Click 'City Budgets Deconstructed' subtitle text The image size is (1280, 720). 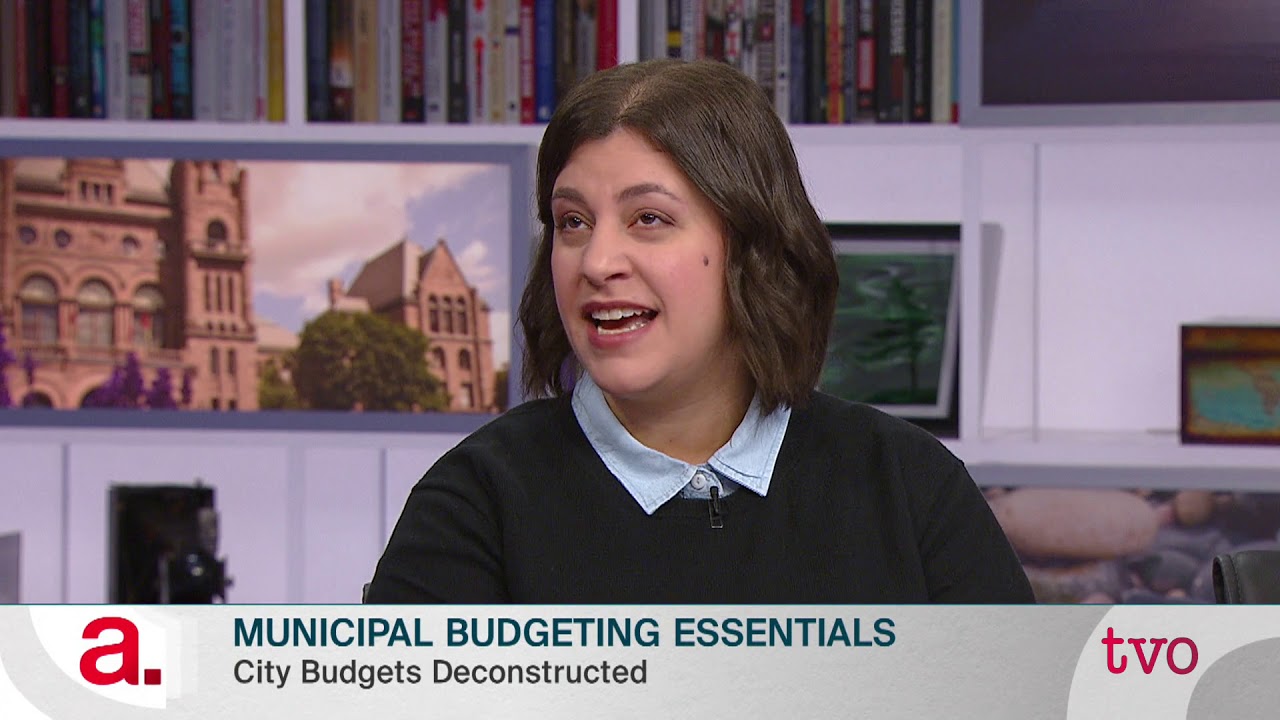point(440,672)
